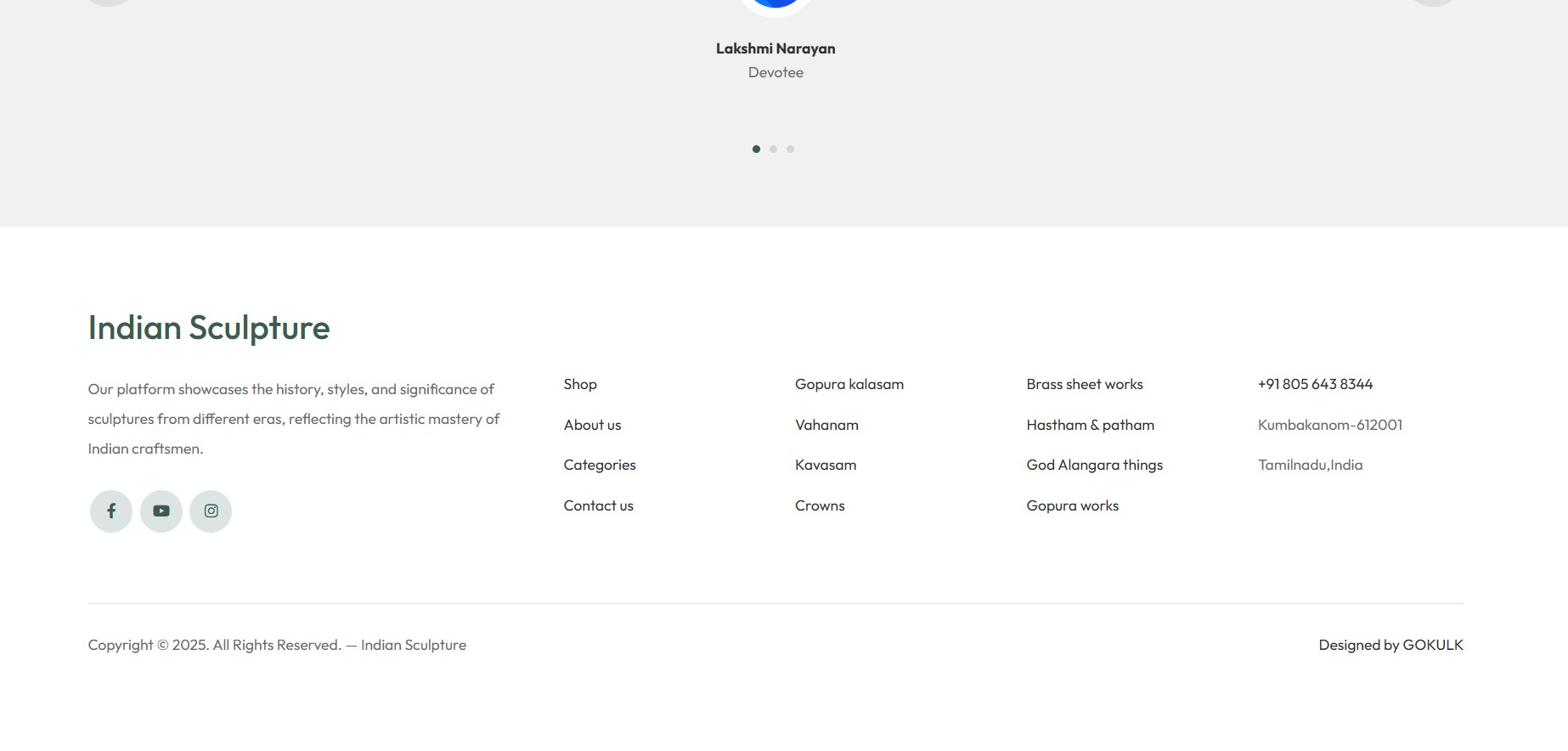Screen dimensions: 1568x751
Task: Open the Instagram social icon
Action: [x=211, y=511]
